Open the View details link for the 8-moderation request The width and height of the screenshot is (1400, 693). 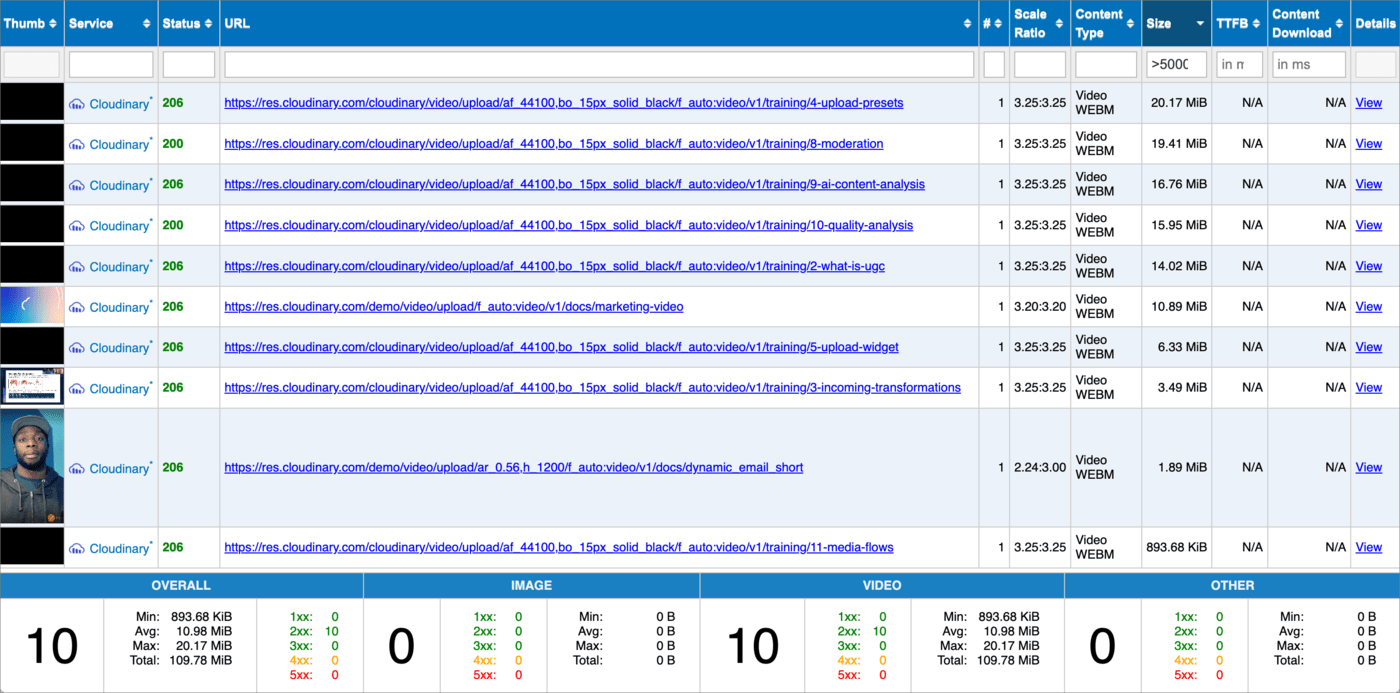pyautogui.click(x=1368, y=143)
